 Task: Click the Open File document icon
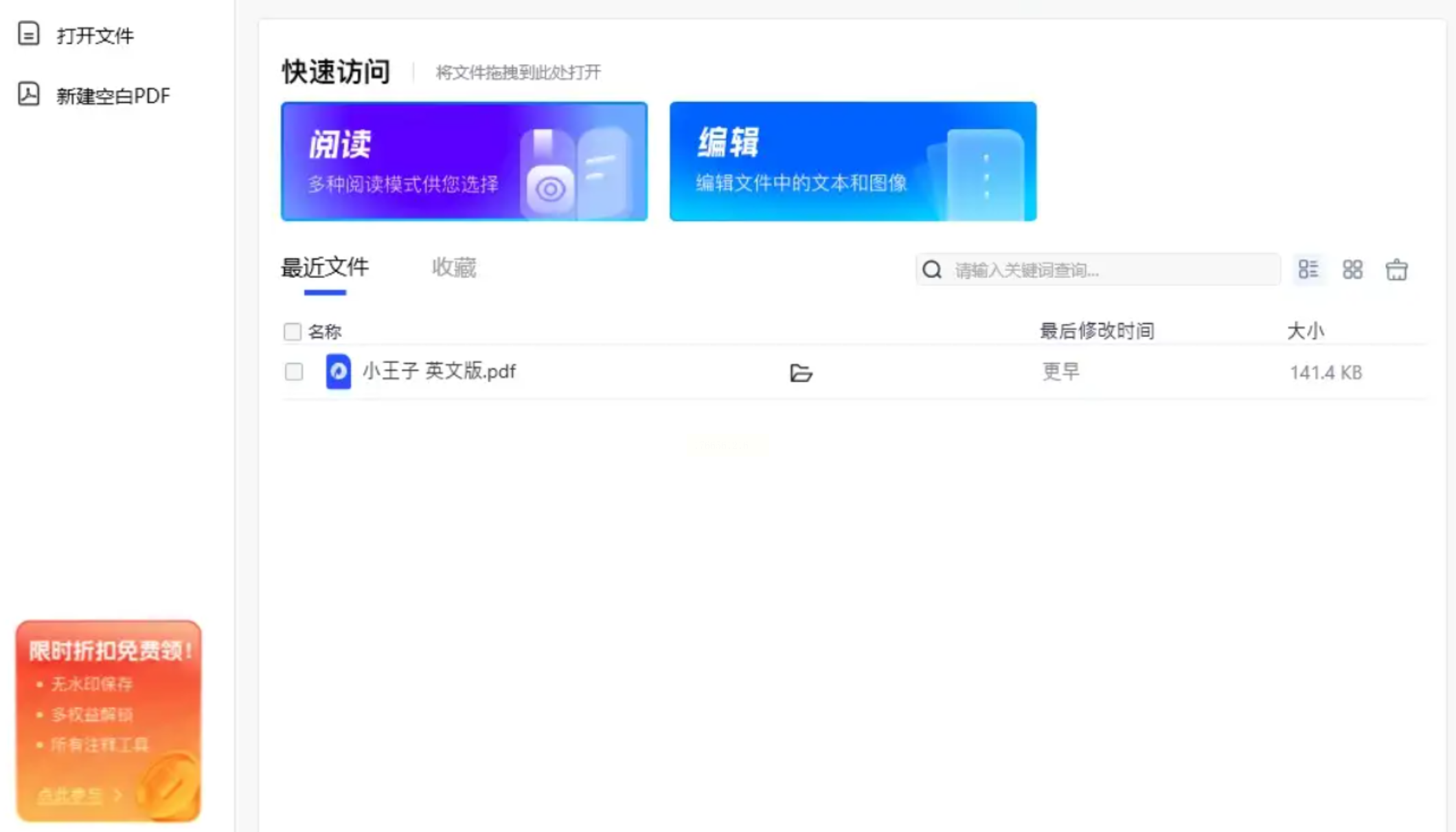pos(28,34)
